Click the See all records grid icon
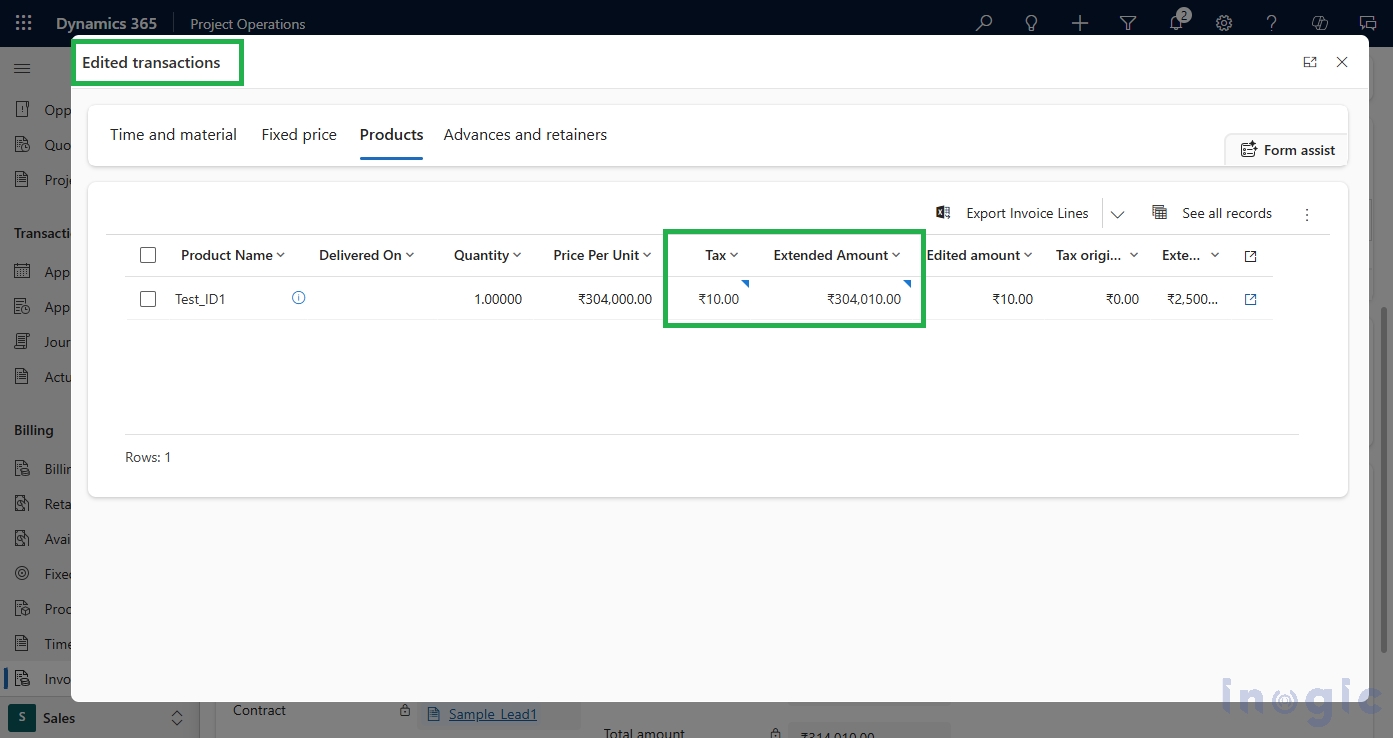 tap(1159, 212)
